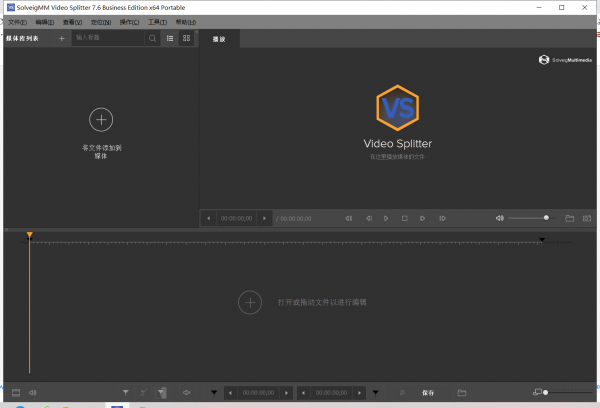Step player time value forward with right arrow
600x408 pixels.
[264, 218]
